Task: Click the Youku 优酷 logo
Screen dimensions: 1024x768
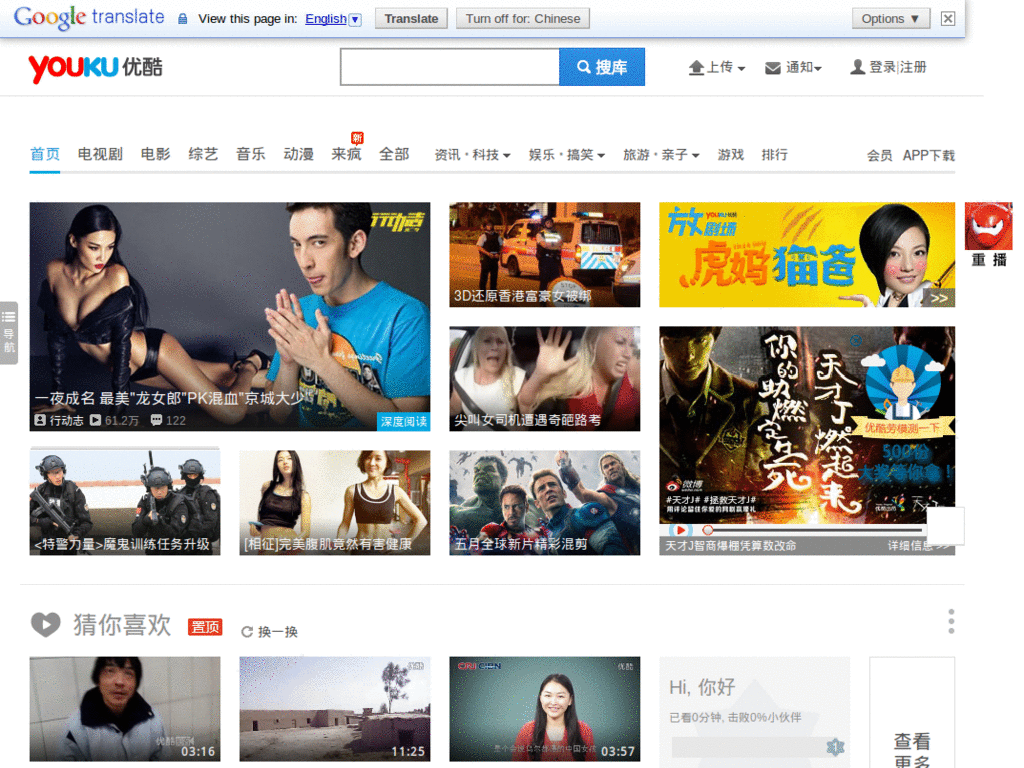Action: coord(95,66)
